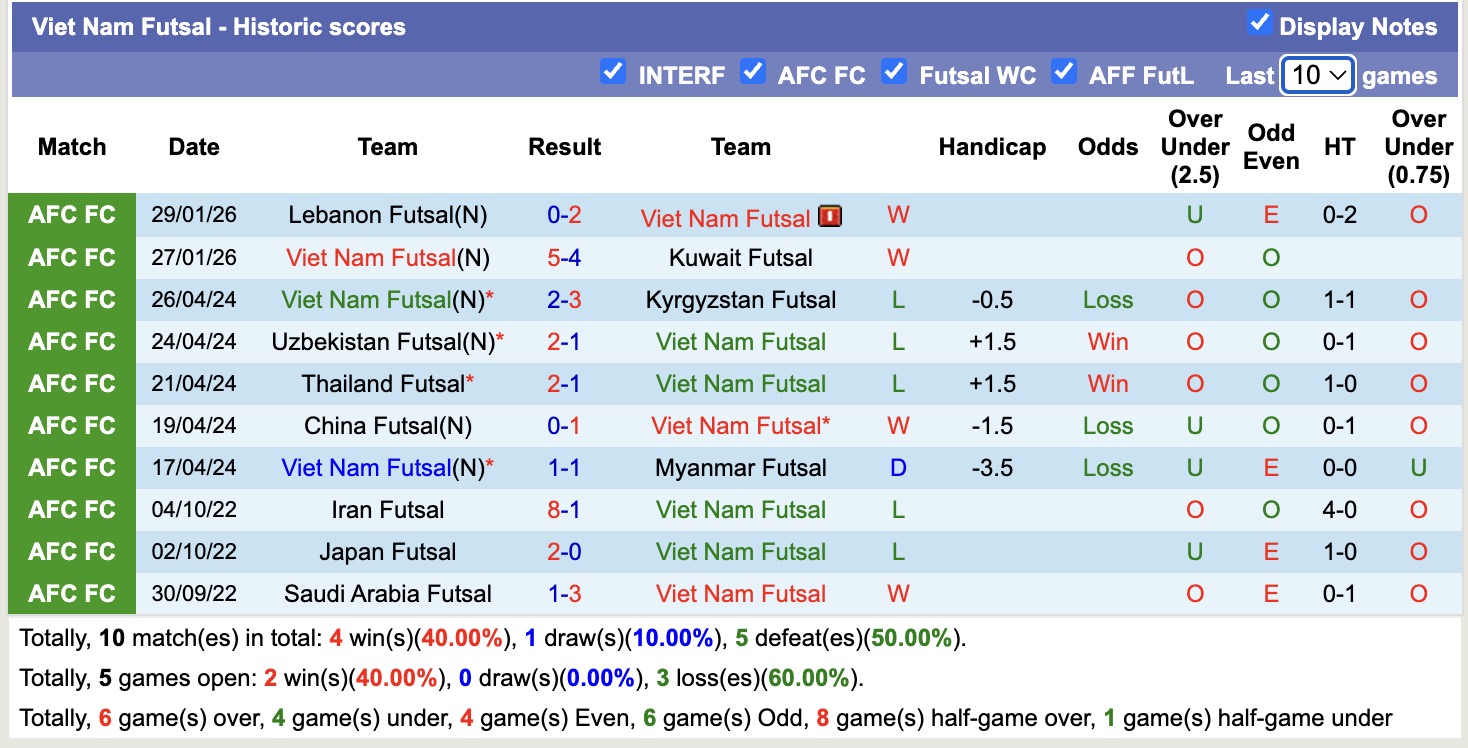The height and width of the screenshot is (748, 1468).
Task: Uncheck the INTERF filter
Action: (613, 71)
